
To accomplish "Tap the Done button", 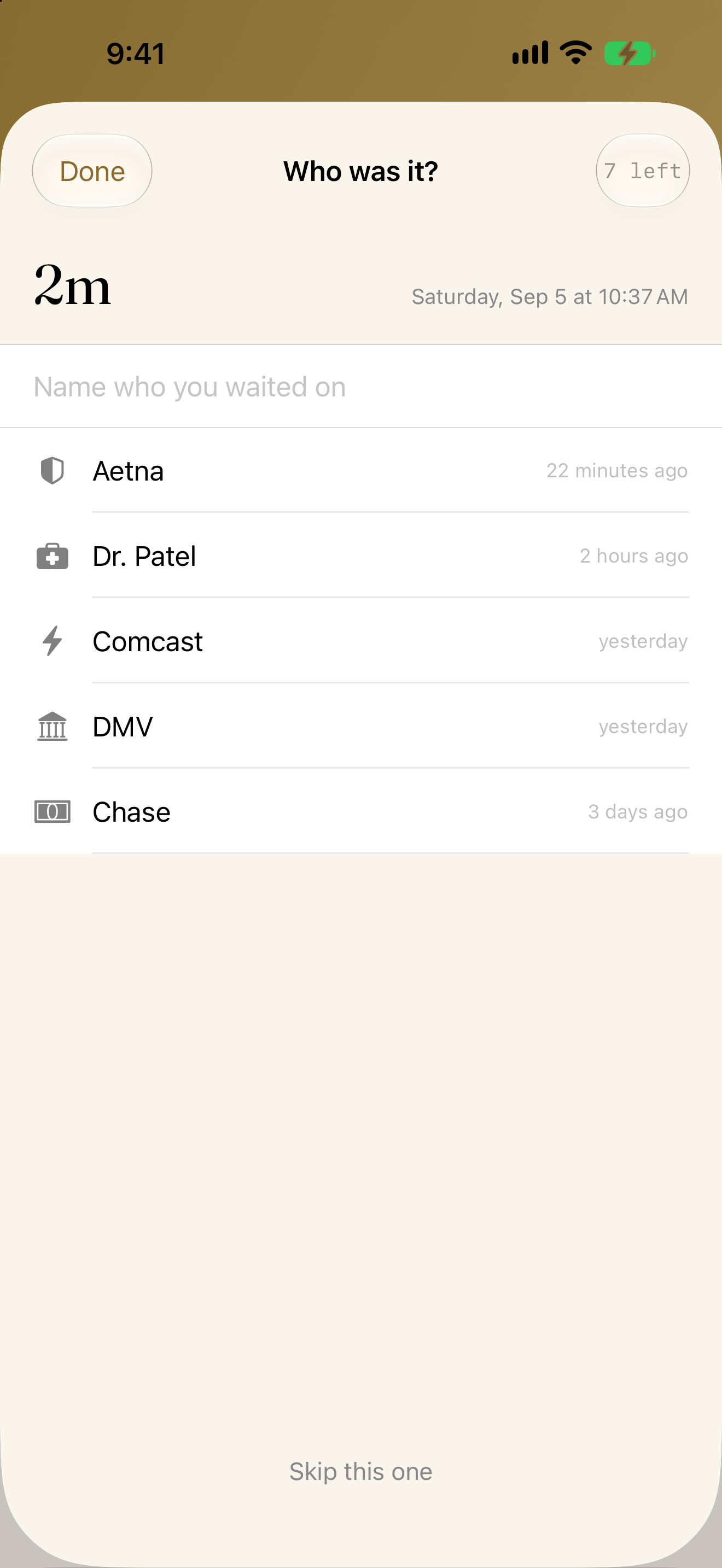I will tap(92, 171).
